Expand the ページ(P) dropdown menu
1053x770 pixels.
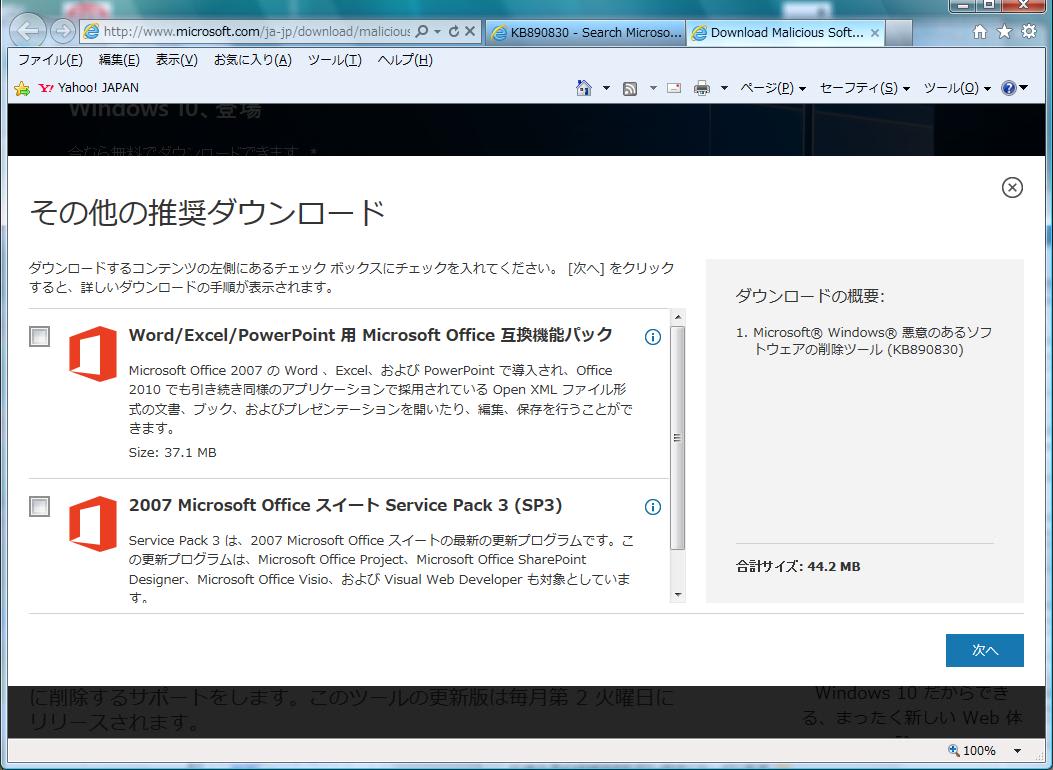[x=773, y=88]
